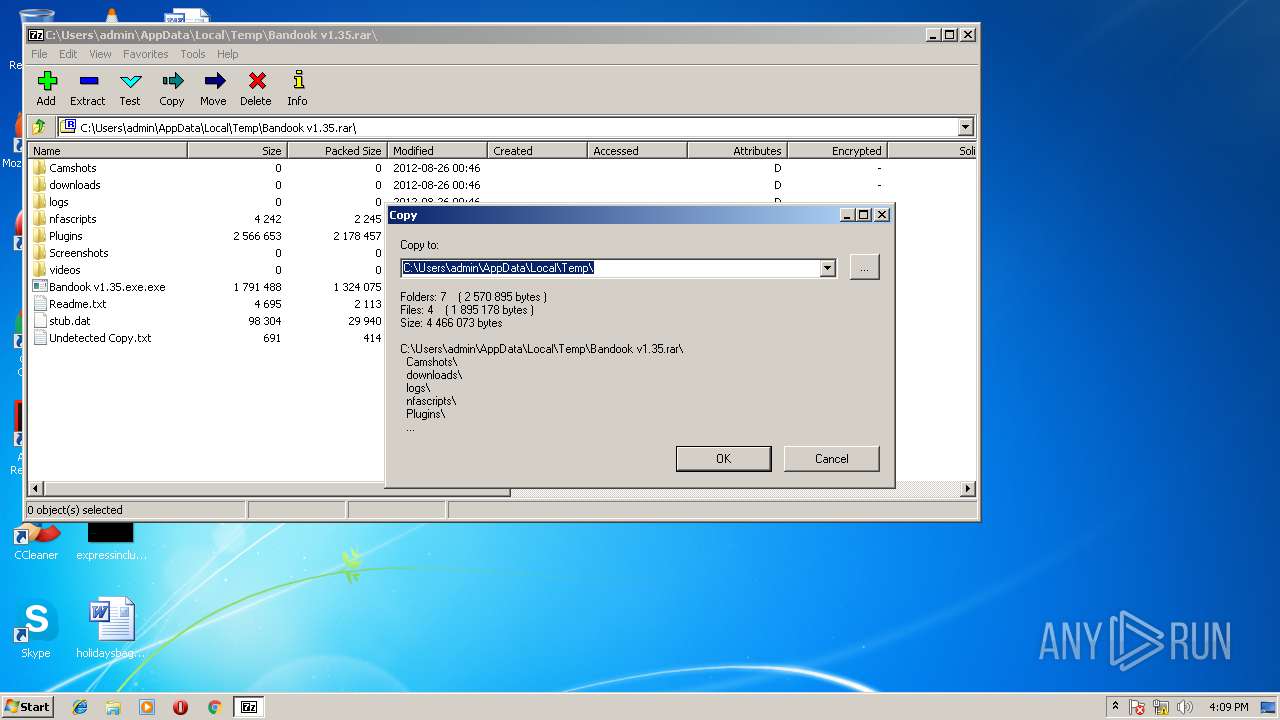Image resolution: width=1280 pixels, height=720 pixels.
Task: Sort list by Packed Size column header
Action: (x=337, y=151)
